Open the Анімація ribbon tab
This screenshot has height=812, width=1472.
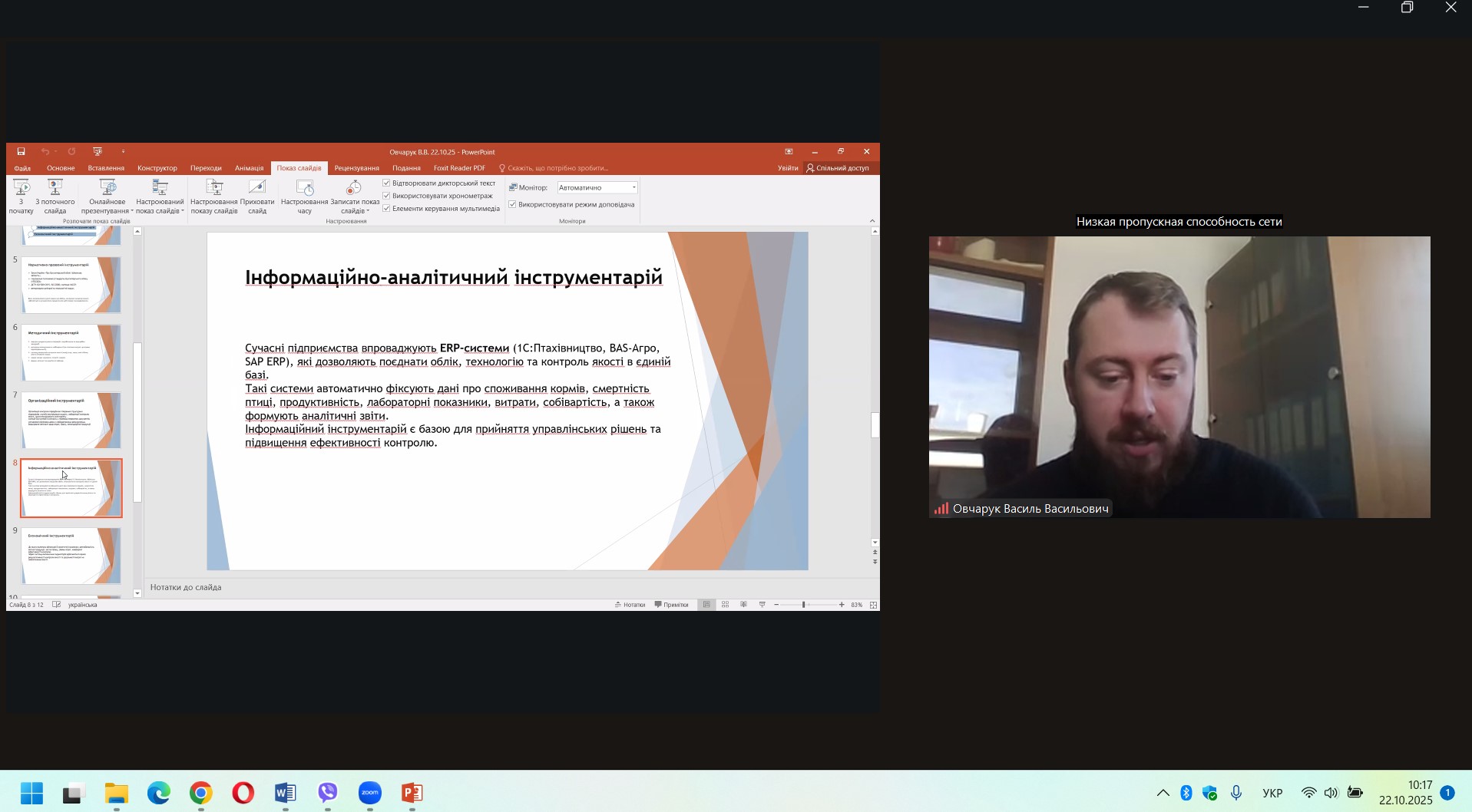(x=249, y=168)
